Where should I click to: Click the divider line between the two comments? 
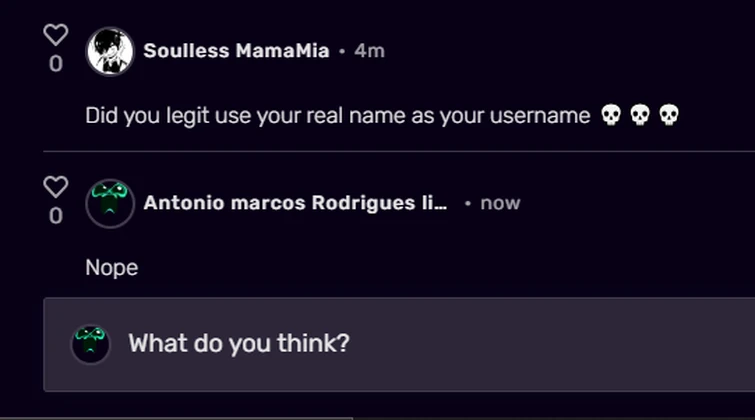tap(400, 152)
